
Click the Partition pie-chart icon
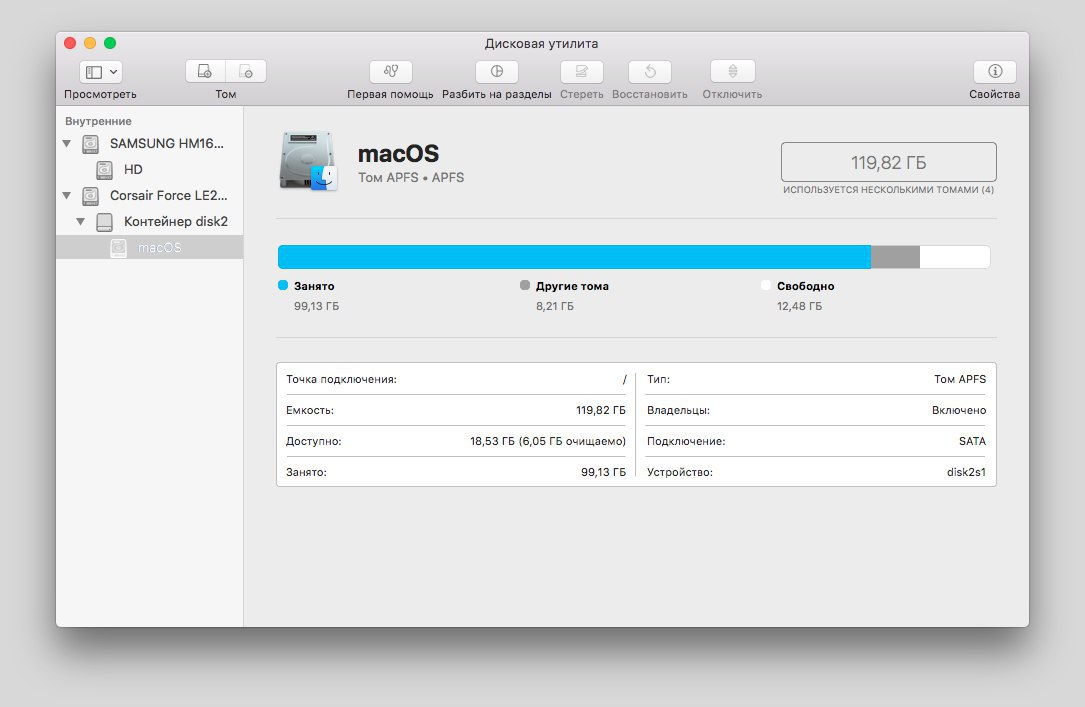point(497,71)
